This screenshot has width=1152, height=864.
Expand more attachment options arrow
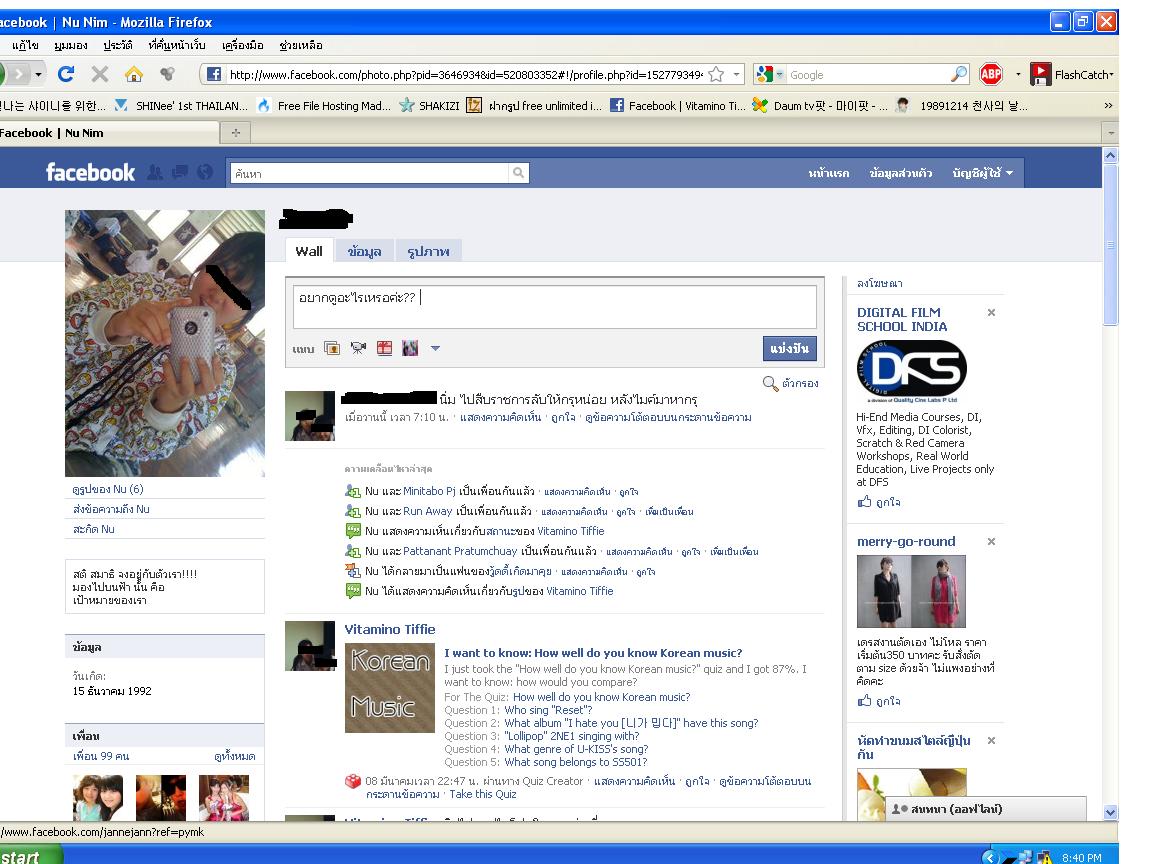click(x=435, y=348)
